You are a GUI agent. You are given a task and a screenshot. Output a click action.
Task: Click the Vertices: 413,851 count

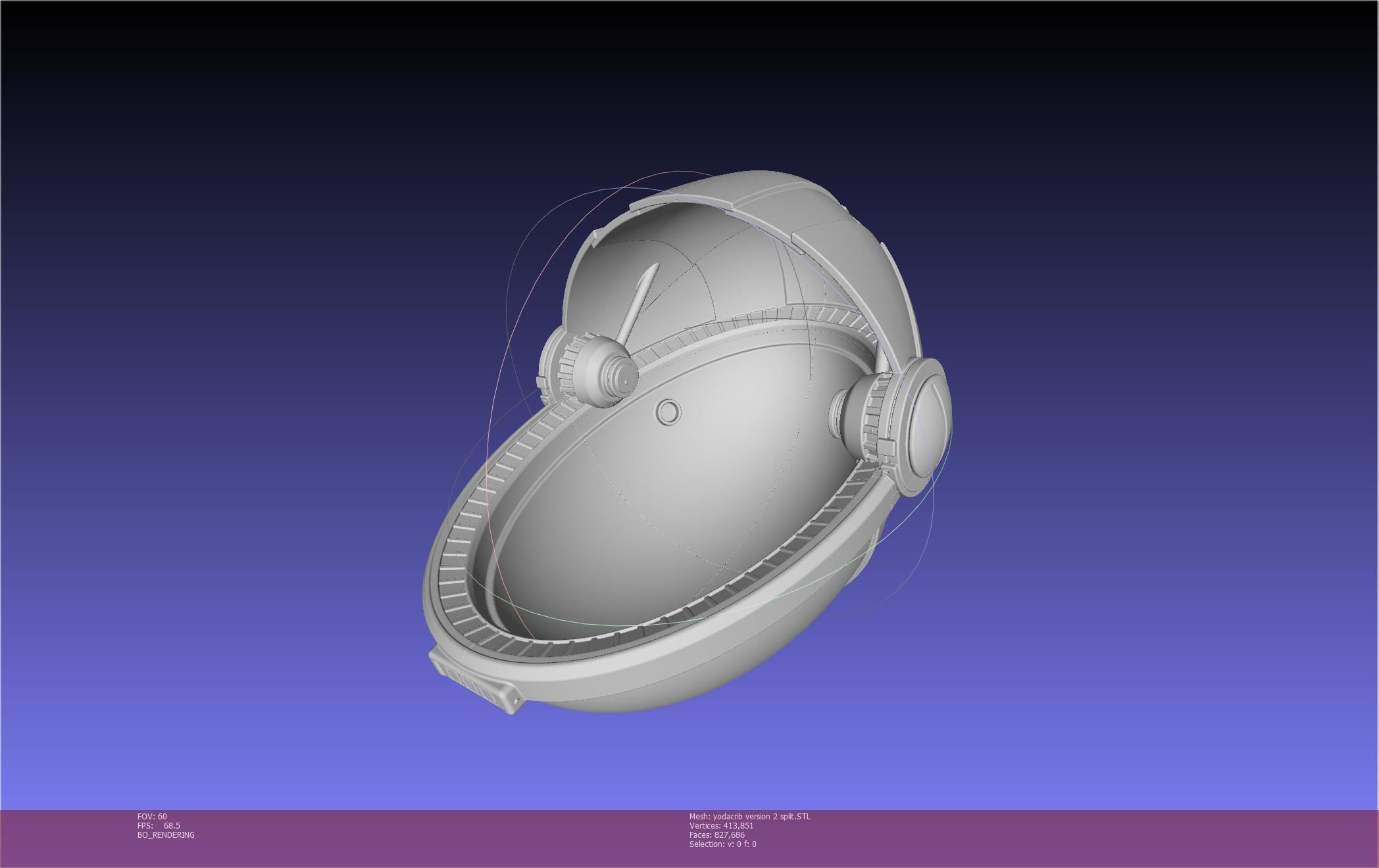tap(721, 825)
